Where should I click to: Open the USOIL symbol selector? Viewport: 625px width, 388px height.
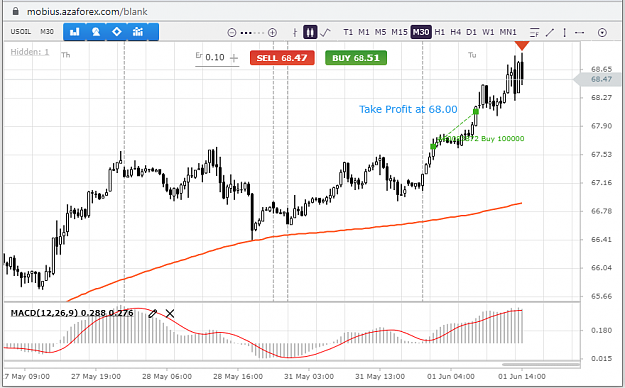pos(21,32)
